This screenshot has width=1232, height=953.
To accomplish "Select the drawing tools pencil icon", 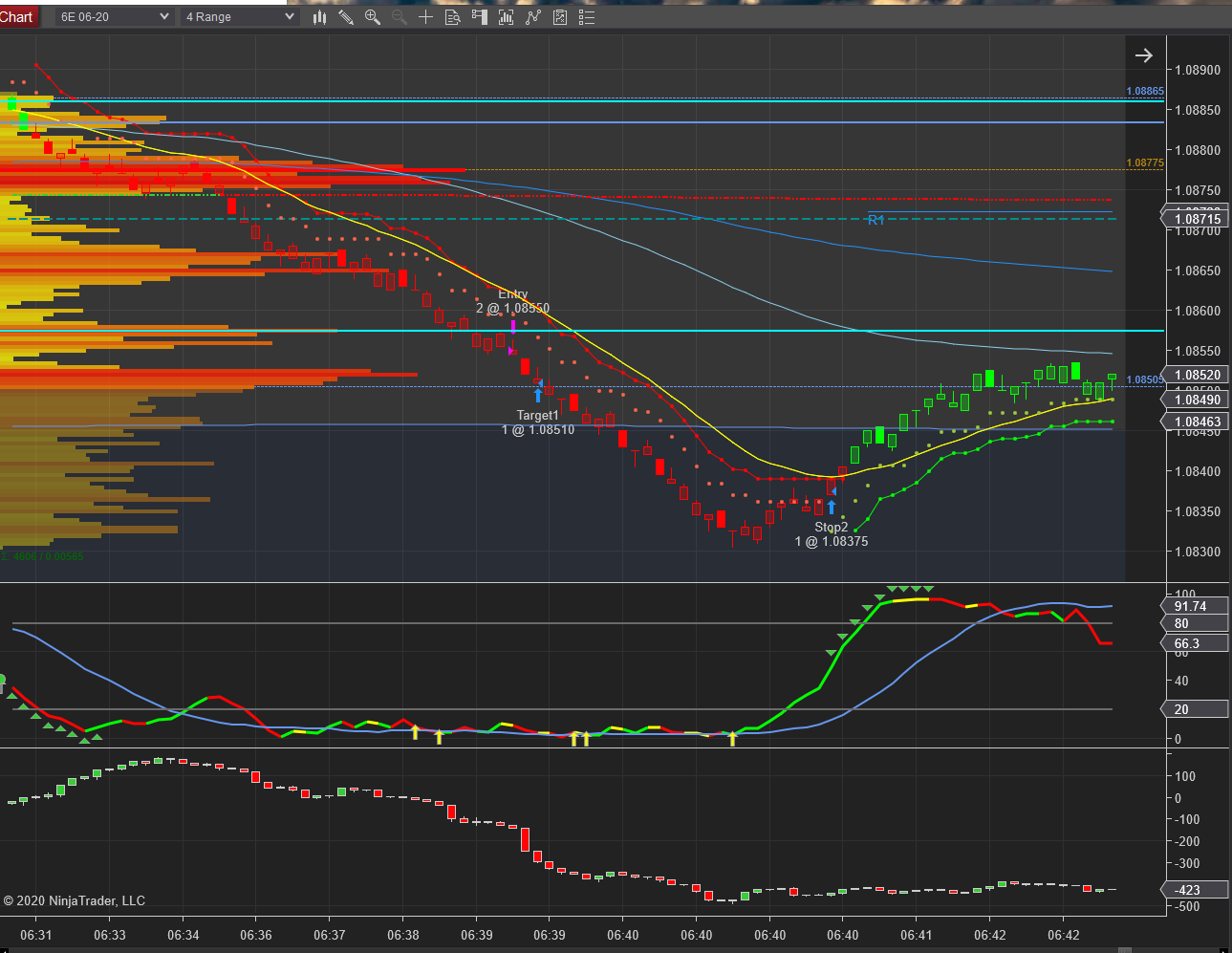I will click(346, 17).
